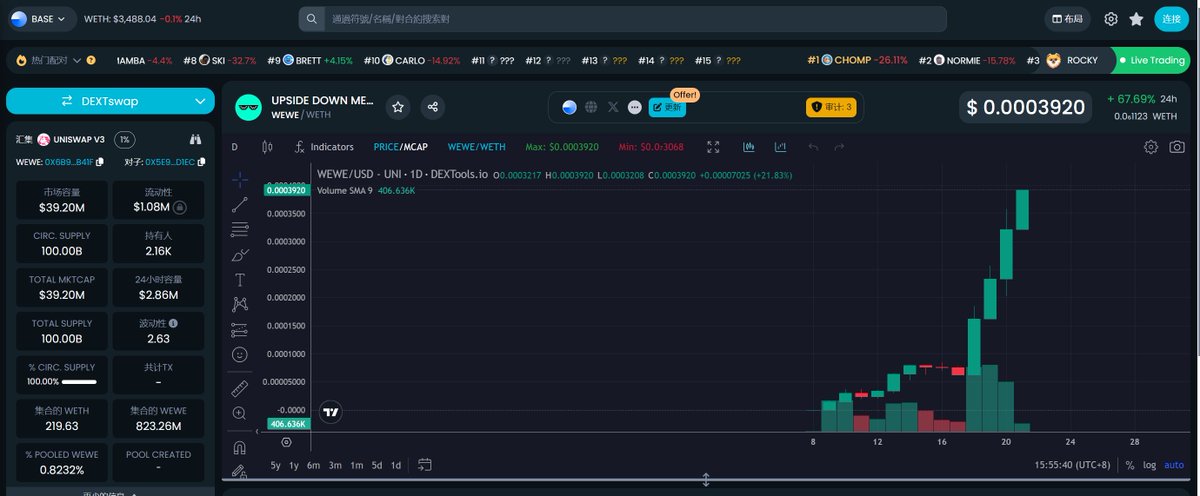This screenshot has width=1200, height=496.
Task: Take a chart snapshot with camera icon
Action: click(1177, 147)
